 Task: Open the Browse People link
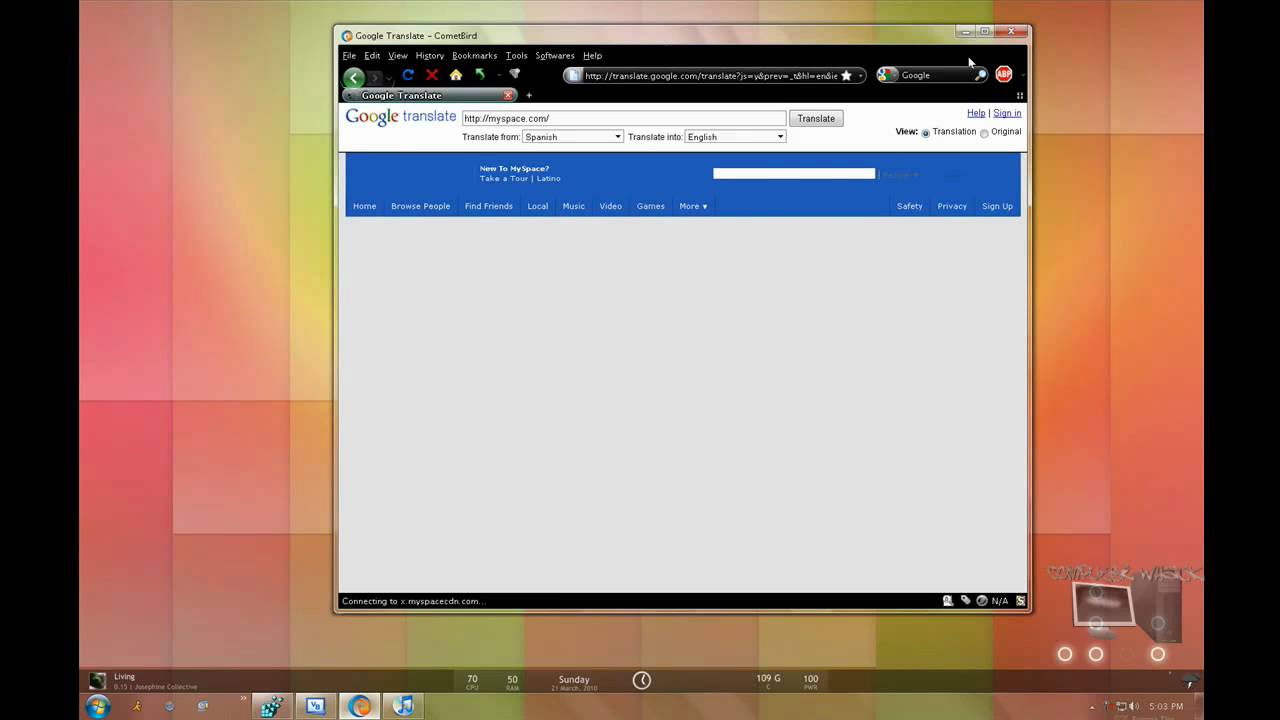pos(420,206)
